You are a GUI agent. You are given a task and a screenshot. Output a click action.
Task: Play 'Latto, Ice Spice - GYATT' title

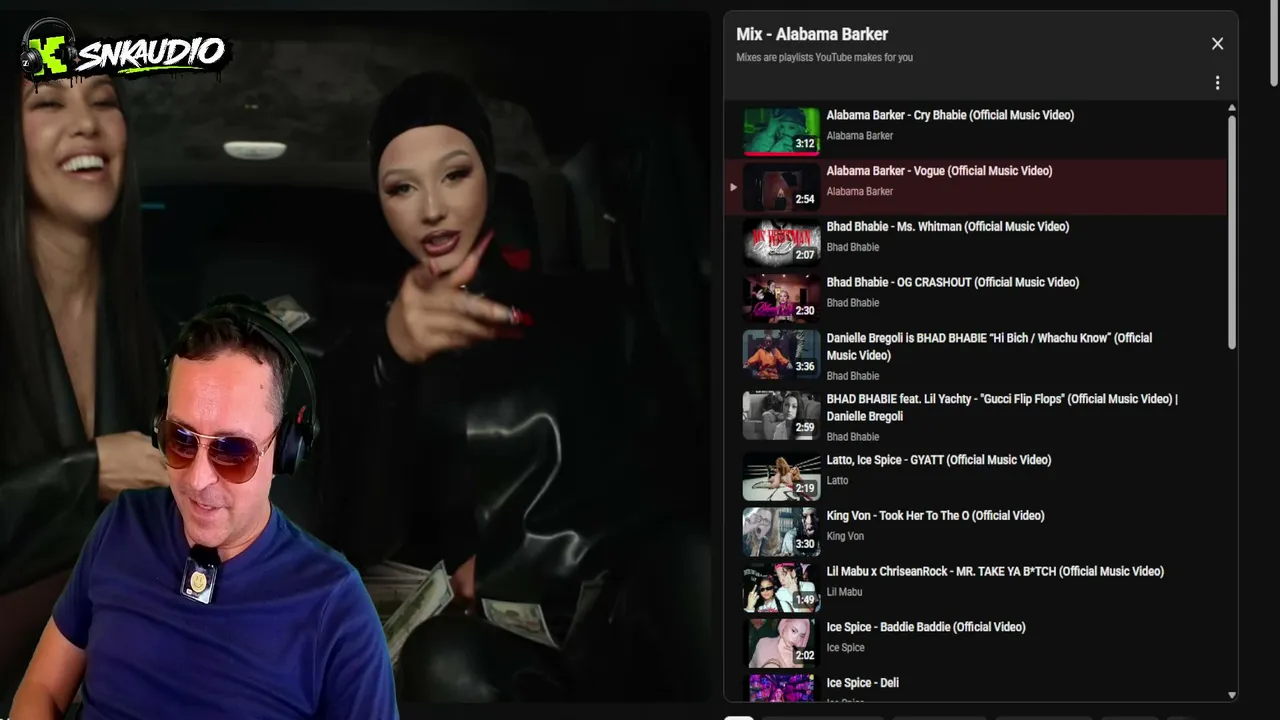(x=938, y=460)
